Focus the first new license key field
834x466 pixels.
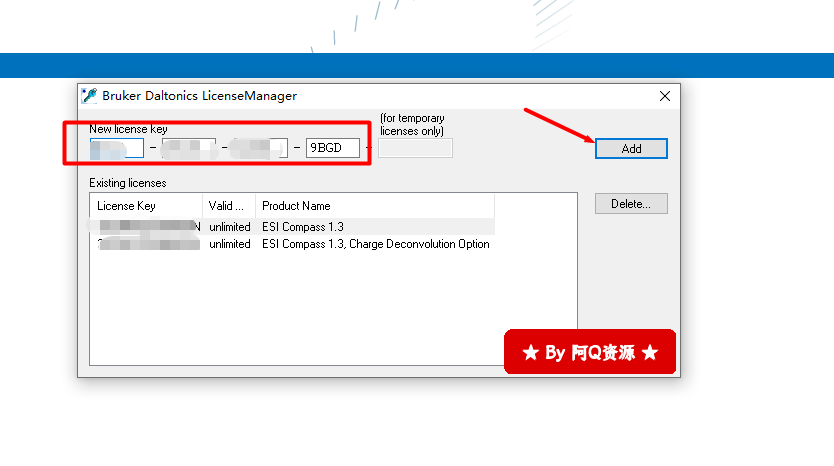117,148
